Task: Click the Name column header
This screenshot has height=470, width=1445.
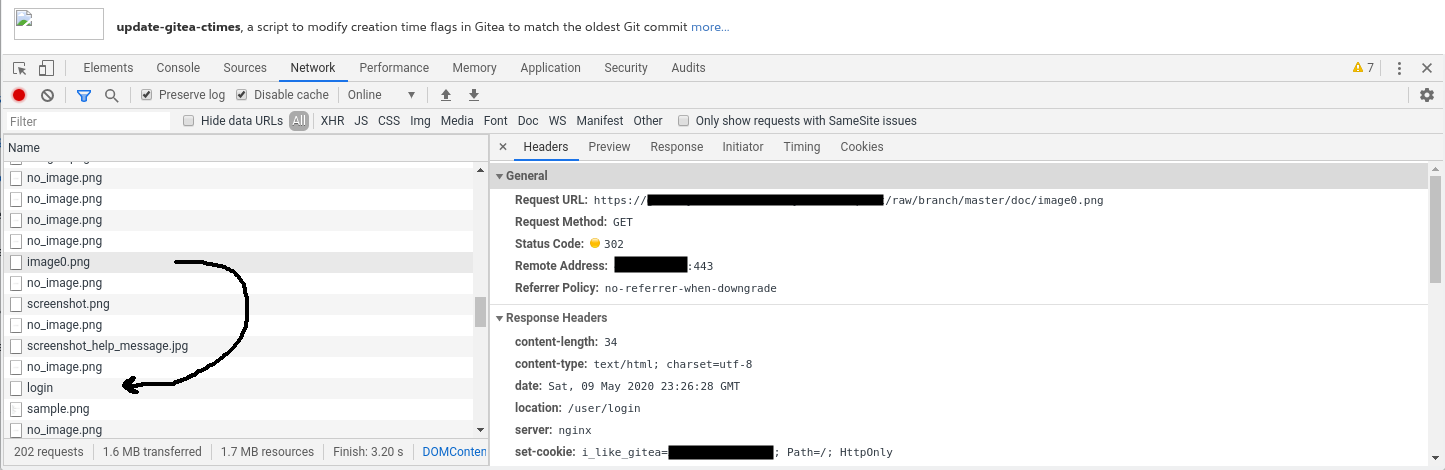Action: pos(245,148)
